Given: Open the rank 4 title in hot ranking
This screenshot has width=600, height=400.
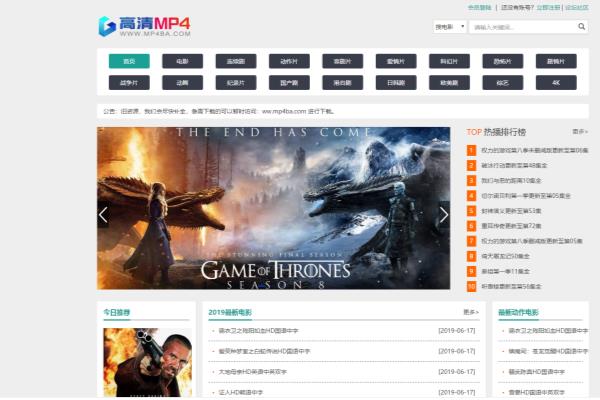Looking at the screenshot, I should point(526,196).
